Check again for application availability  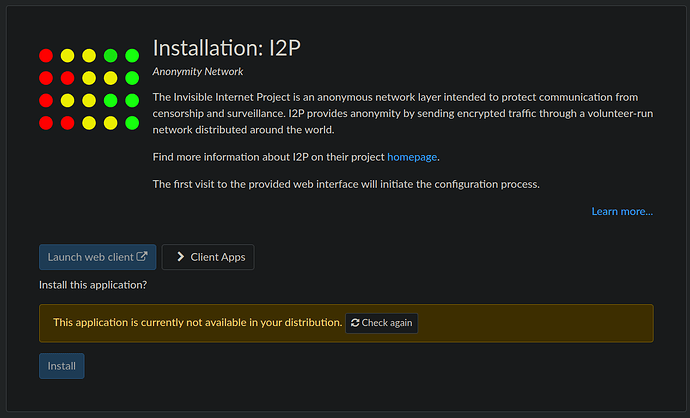click(x=382, y=323)
